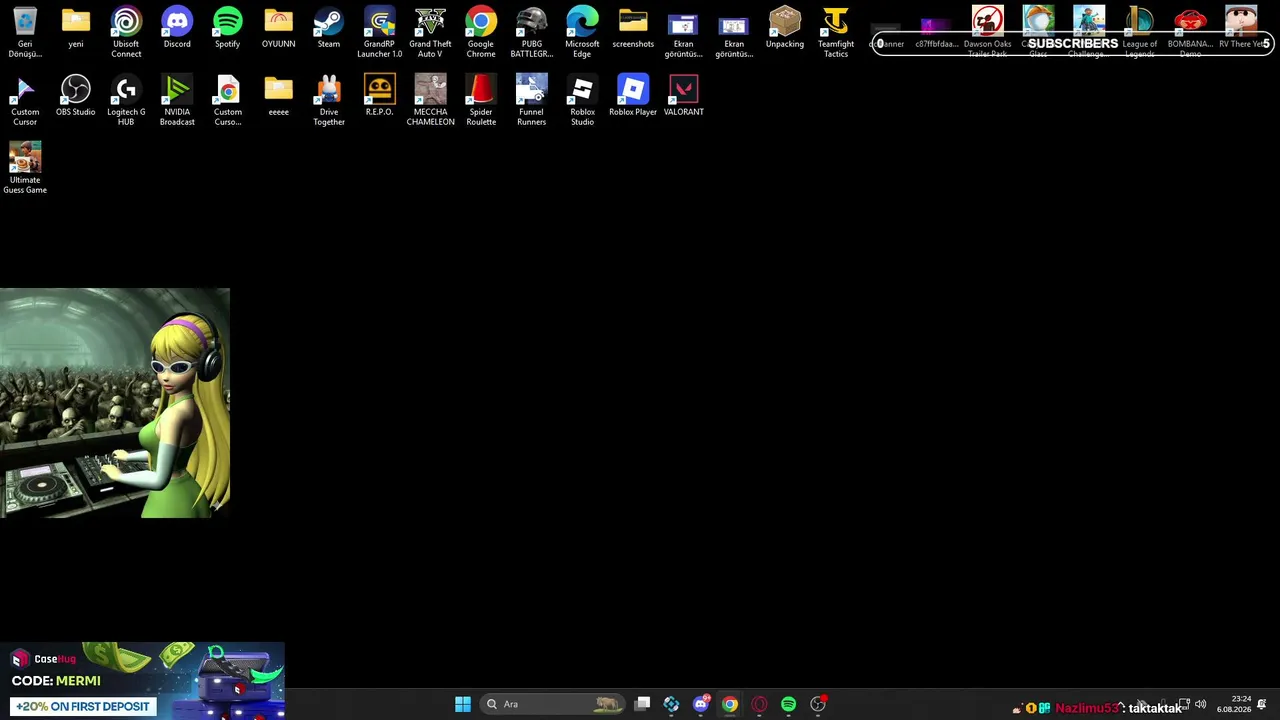Open BOMBANA Demo shortcut
1280x720 pixels.
click(1190, 32)
